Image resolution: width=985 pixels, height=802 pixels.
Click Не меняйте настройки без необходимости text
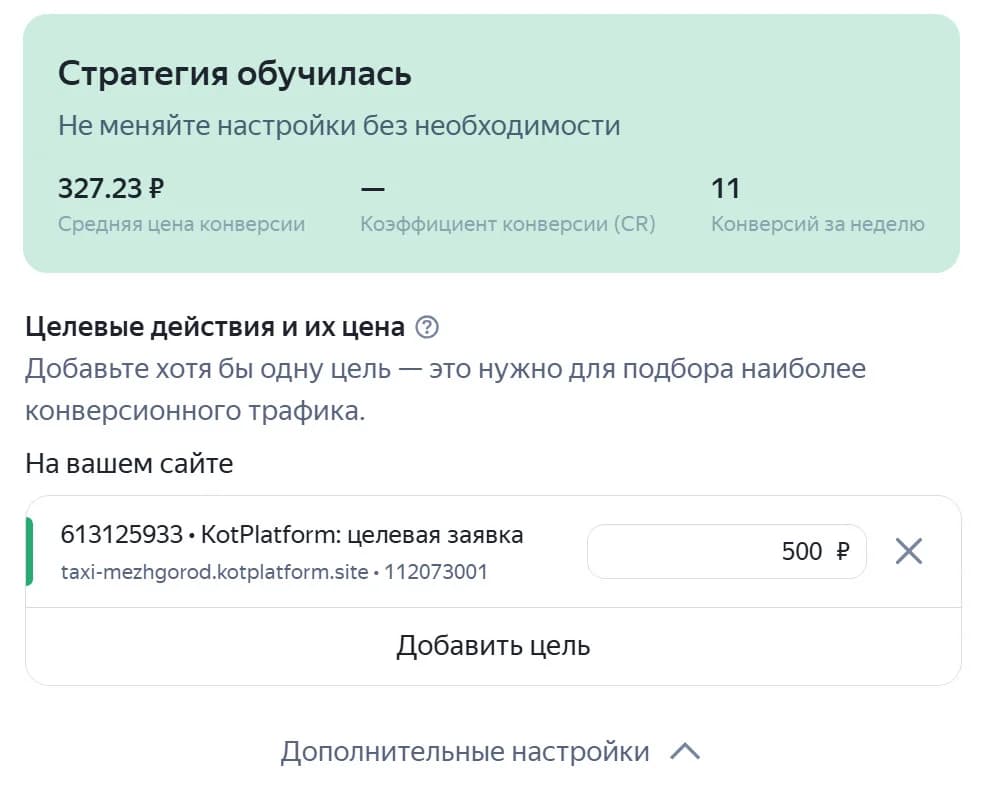pyautogui.click(x=339, y=126)
